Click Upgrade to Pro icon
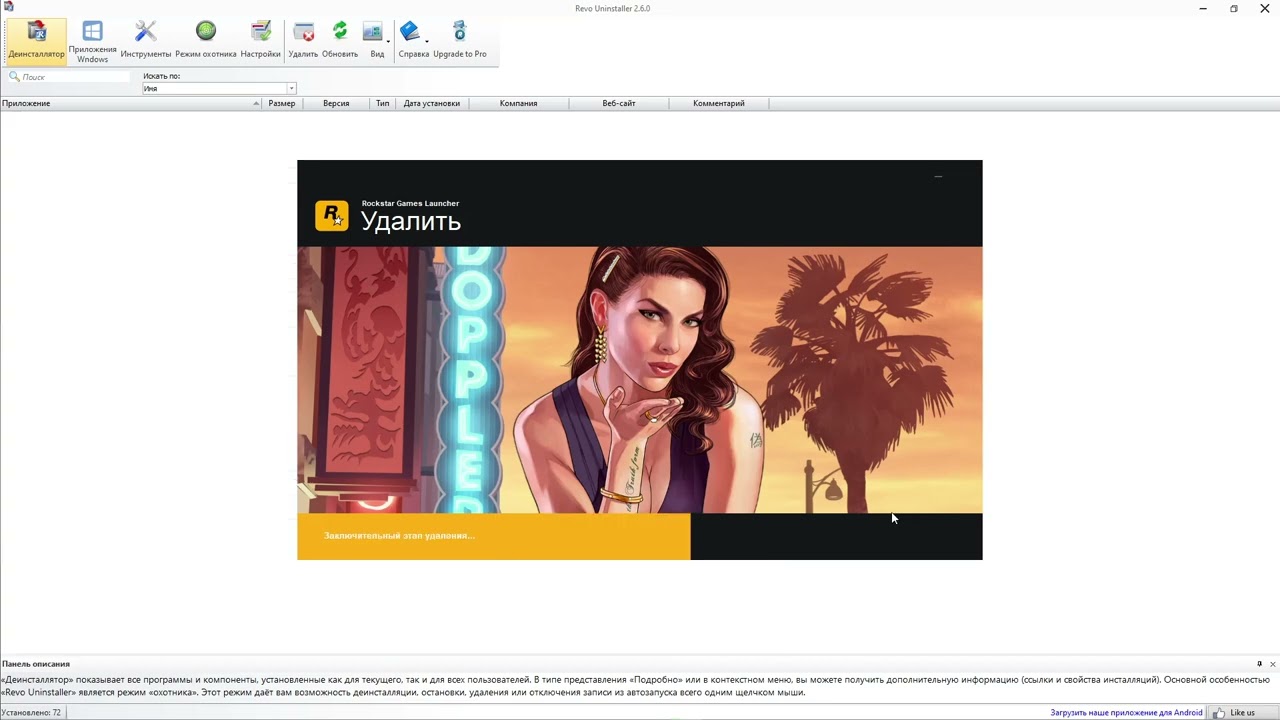Image resolution: width=1280 pixels, height=720 pixels. click(x=460, y=40)
